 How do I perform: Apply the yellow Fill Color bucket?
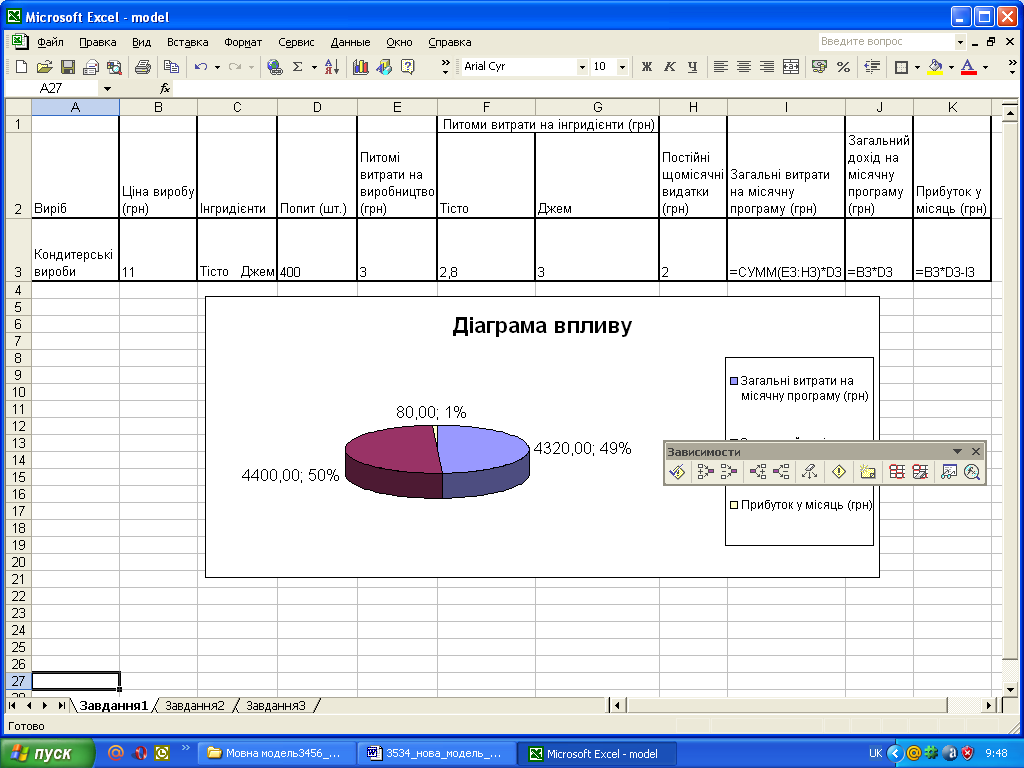pos(935,67)
